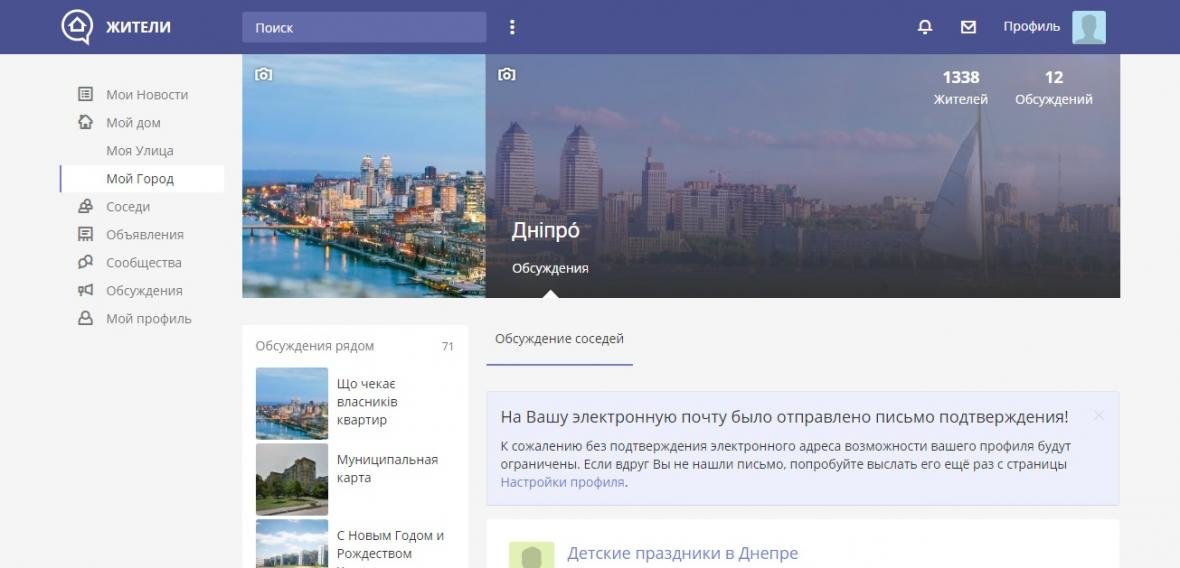Click the profile avatar picture
This screenshot has width=1180, height=568.
click(x=1089, y=27)
